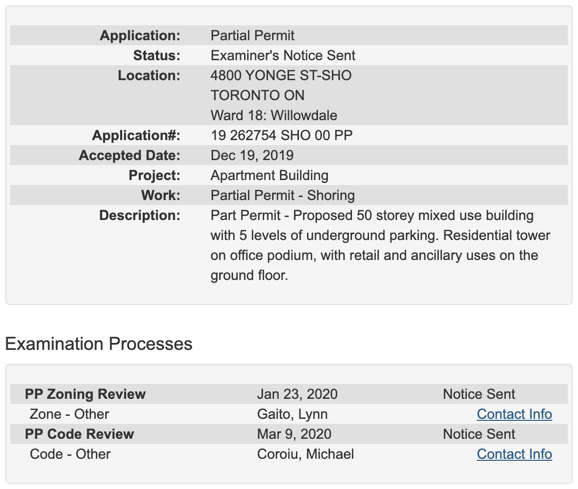578x489 pixels.
Task: Click the Partial Permit application value
Action: [253, 35]
